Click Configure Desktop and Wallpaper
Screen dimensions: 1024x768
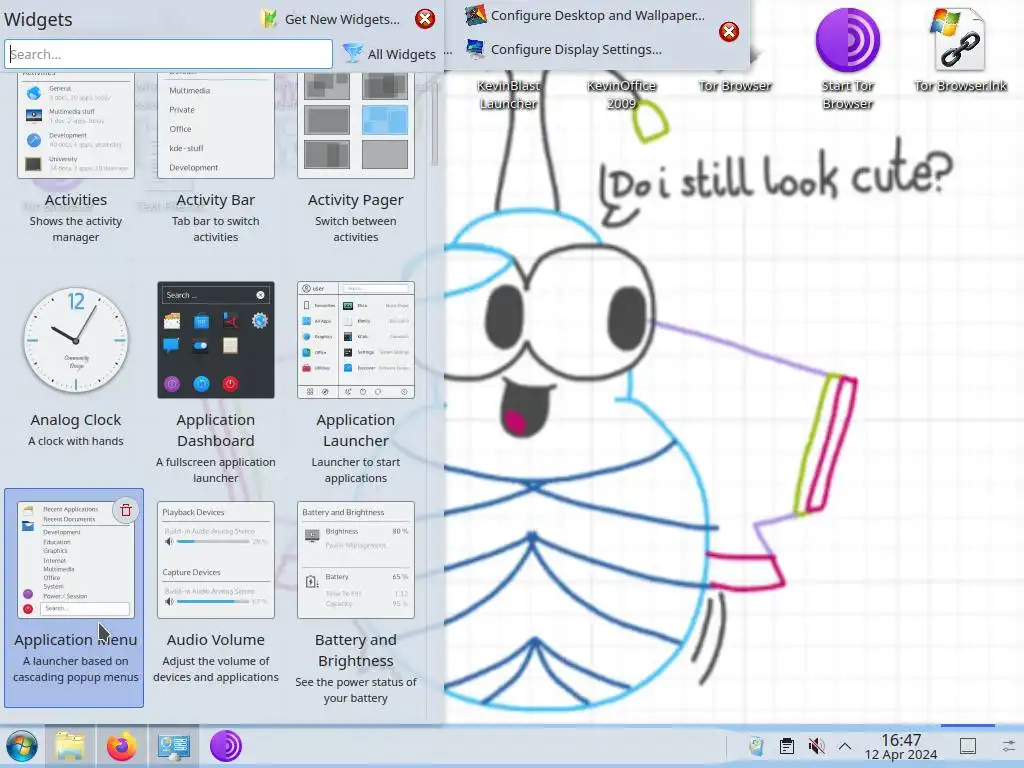click(x=585, y=15)
